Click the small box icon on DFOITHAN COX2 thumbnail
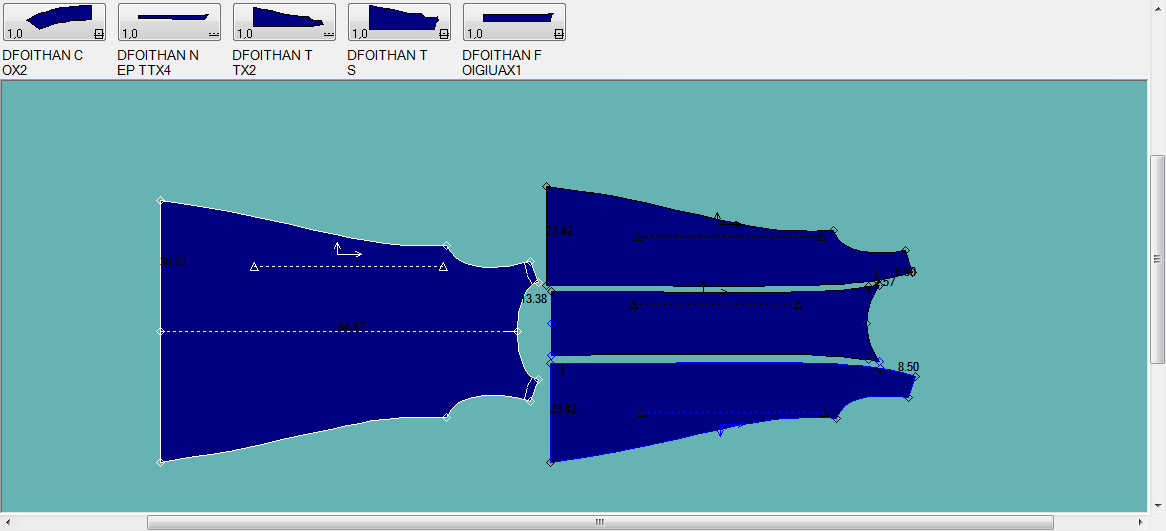 pos(98,33)
